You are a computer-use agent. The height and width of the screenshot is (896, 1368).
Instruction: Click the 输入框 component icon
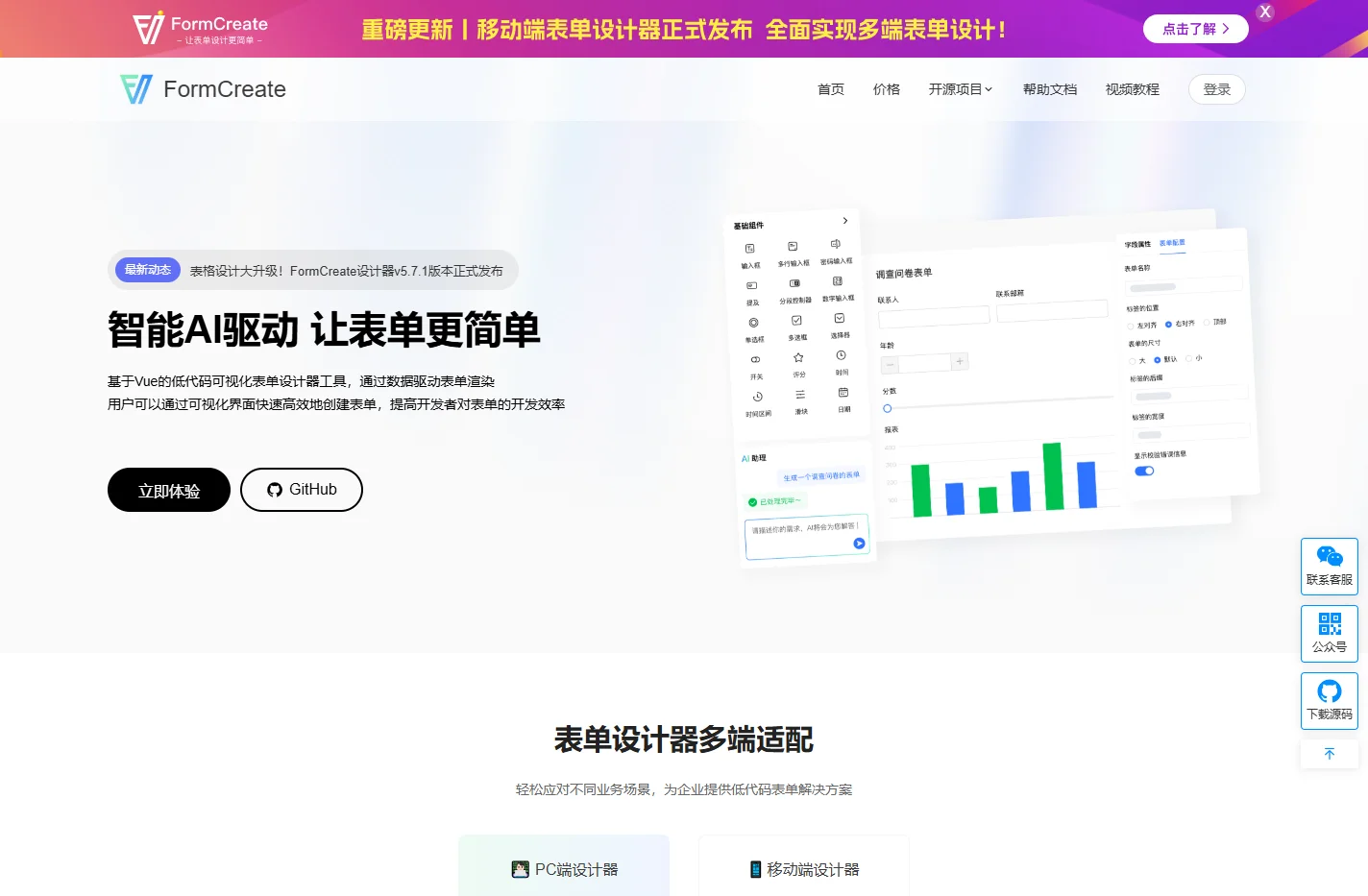(750, 248)
